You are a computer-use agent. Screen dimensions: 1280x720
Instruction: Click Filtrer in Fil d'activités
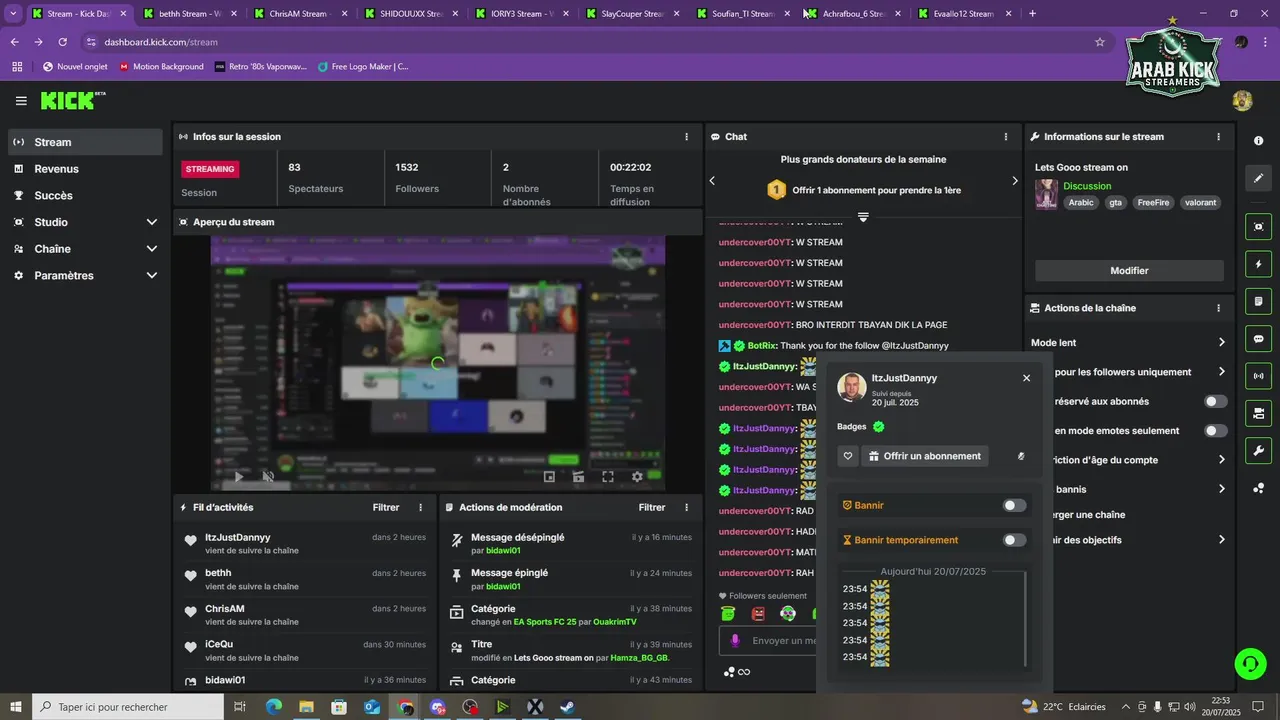tap(386, 508)
